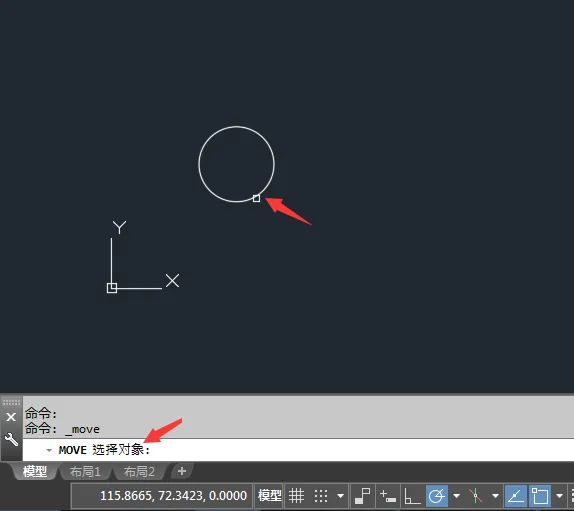Add new layout with plus tab
The height and width of the screenshot is (511, 574).
point(182,471)
